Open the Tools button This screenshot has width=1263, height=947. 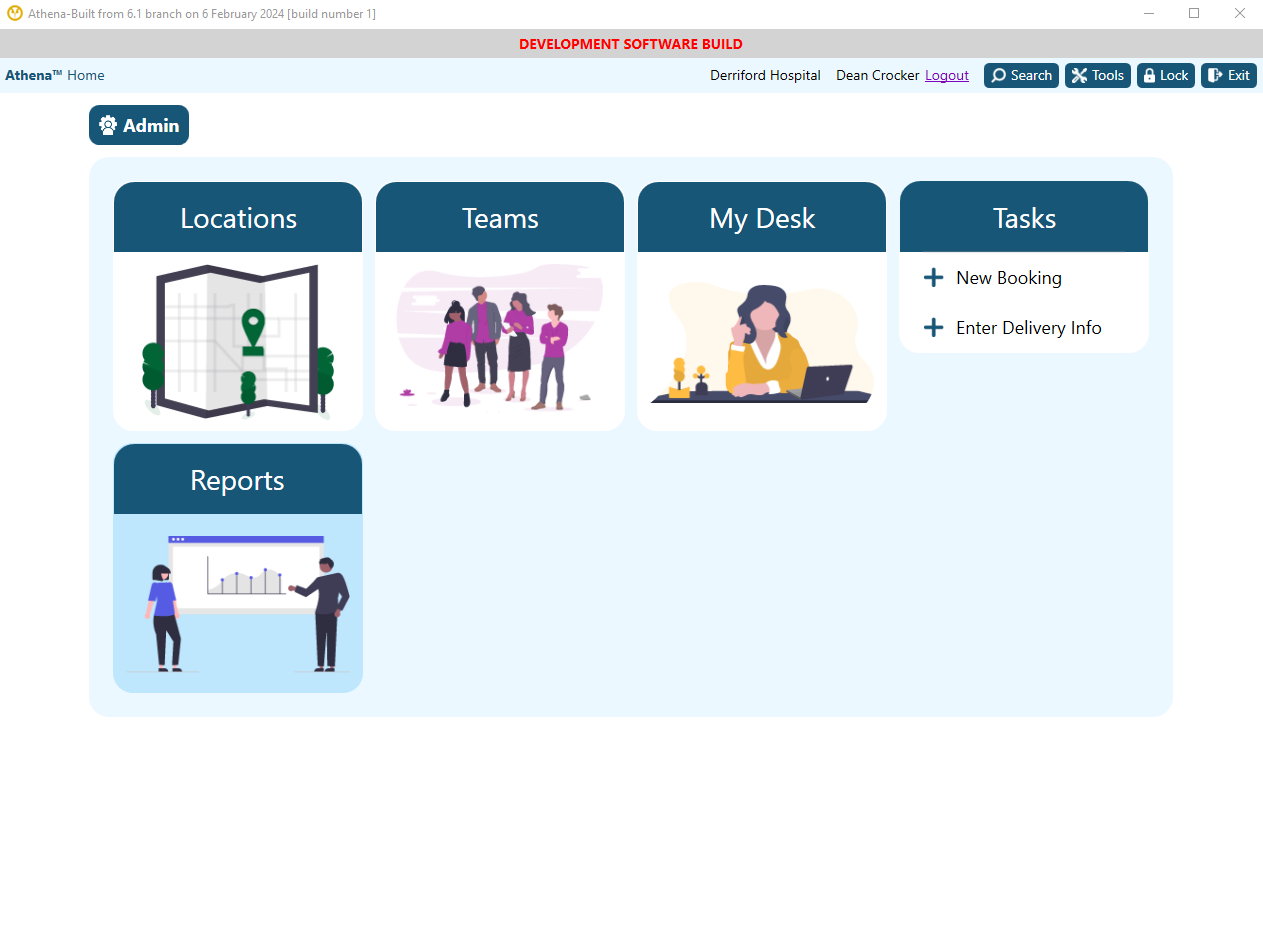click(1098, 75)
